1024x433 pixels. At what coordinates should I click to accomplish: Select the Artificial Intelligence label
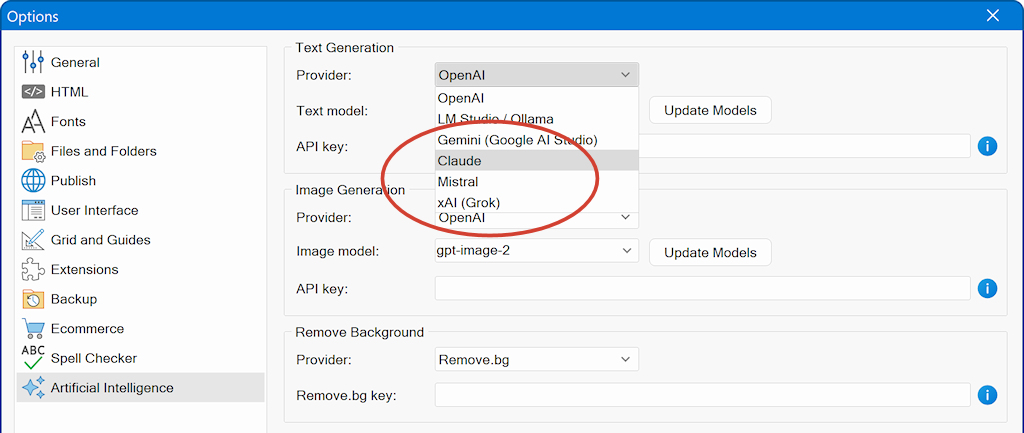click(x=112, y=388)
